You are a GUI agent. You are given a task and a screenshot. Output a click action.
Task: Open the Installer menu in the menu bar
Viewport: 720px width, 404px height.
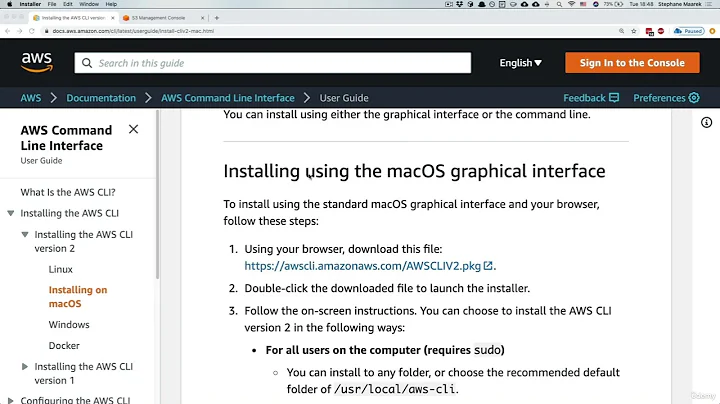coord(30,4)
